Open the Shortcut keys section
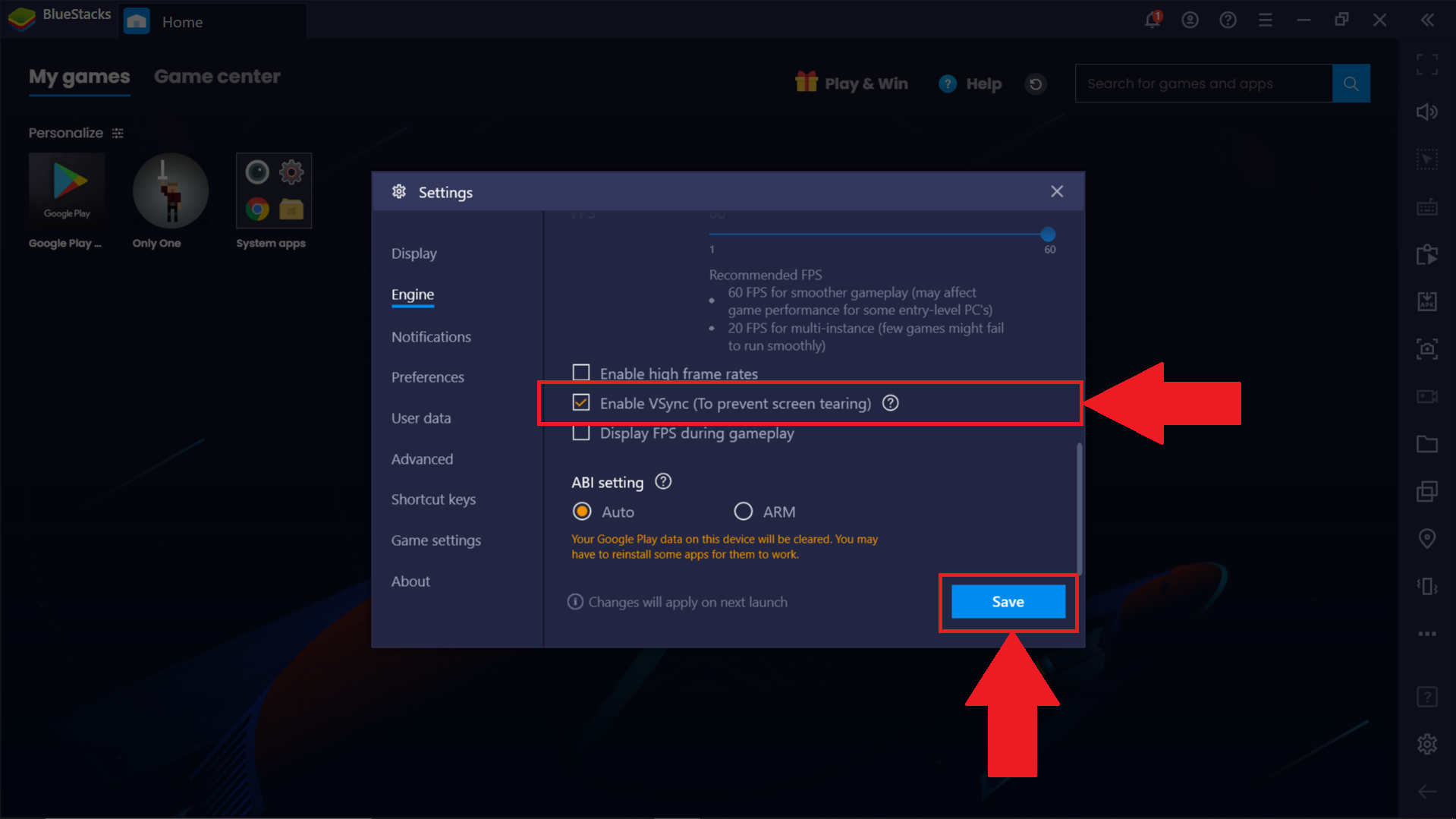1456x819 pixels. (433, 499)
